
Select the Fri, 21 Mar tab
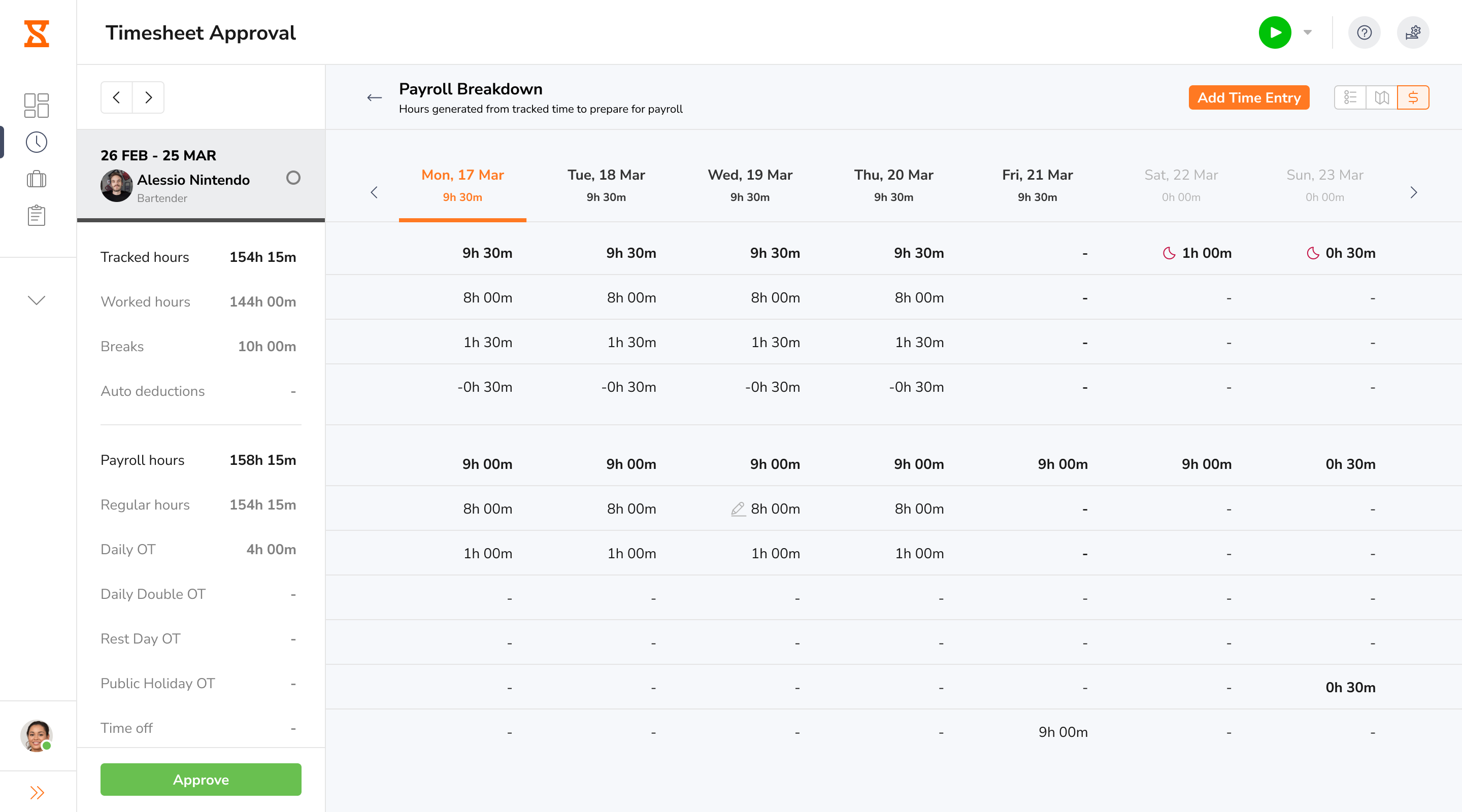point(1037,185)
